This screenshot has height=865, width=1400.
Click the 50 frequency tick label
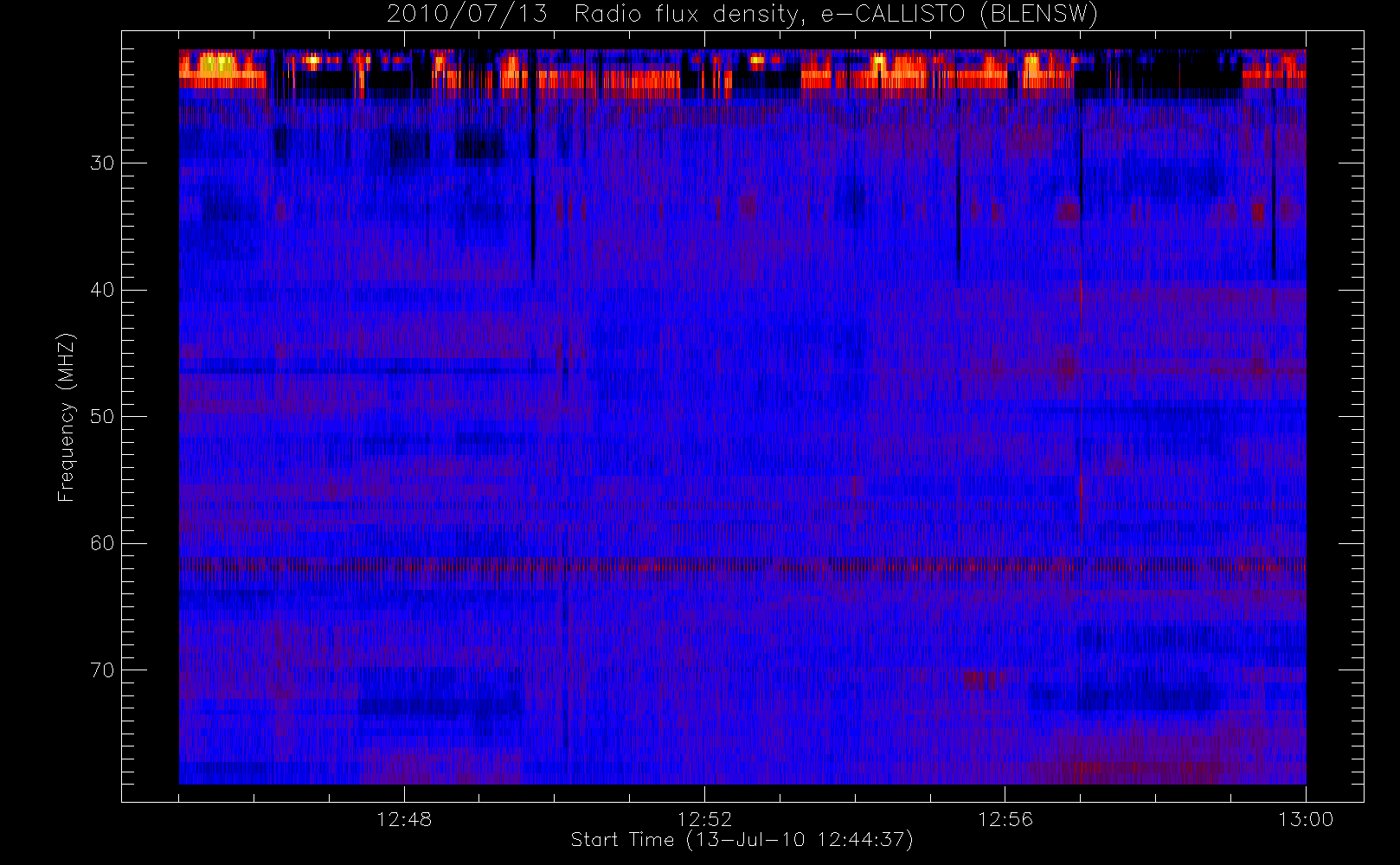(102, 417)
